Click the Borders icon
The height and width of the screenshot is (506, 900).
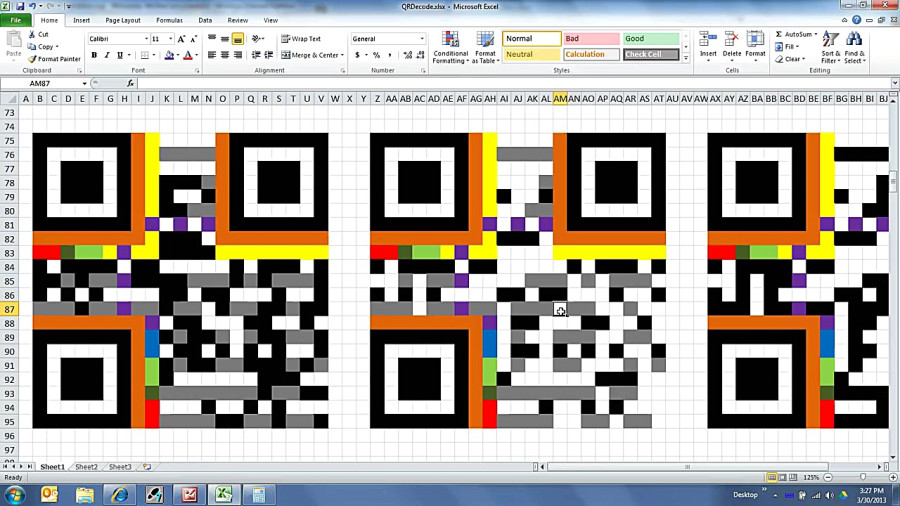point(145,55)
